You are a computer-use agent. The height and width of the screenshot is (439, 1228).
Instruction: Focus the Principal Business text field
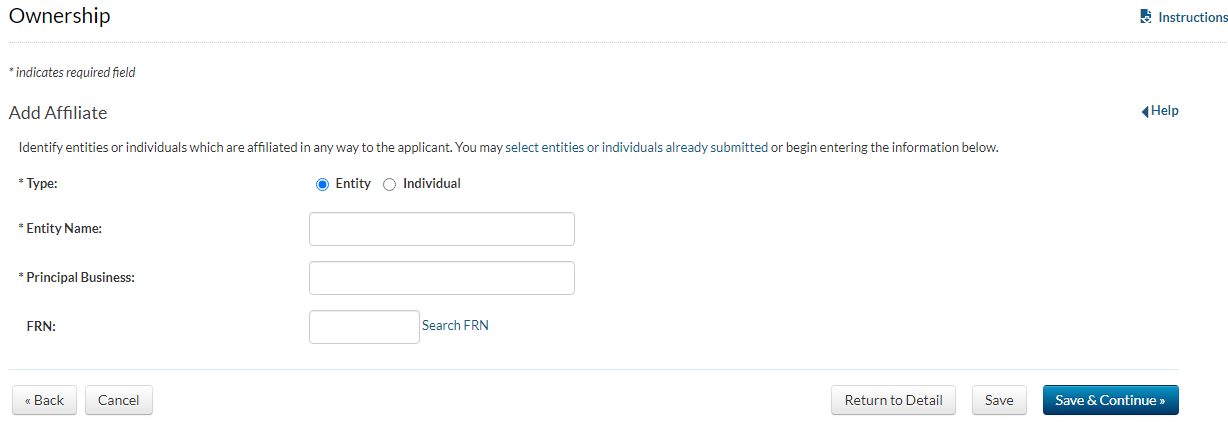pyautogui.click(x=441, y=278)
